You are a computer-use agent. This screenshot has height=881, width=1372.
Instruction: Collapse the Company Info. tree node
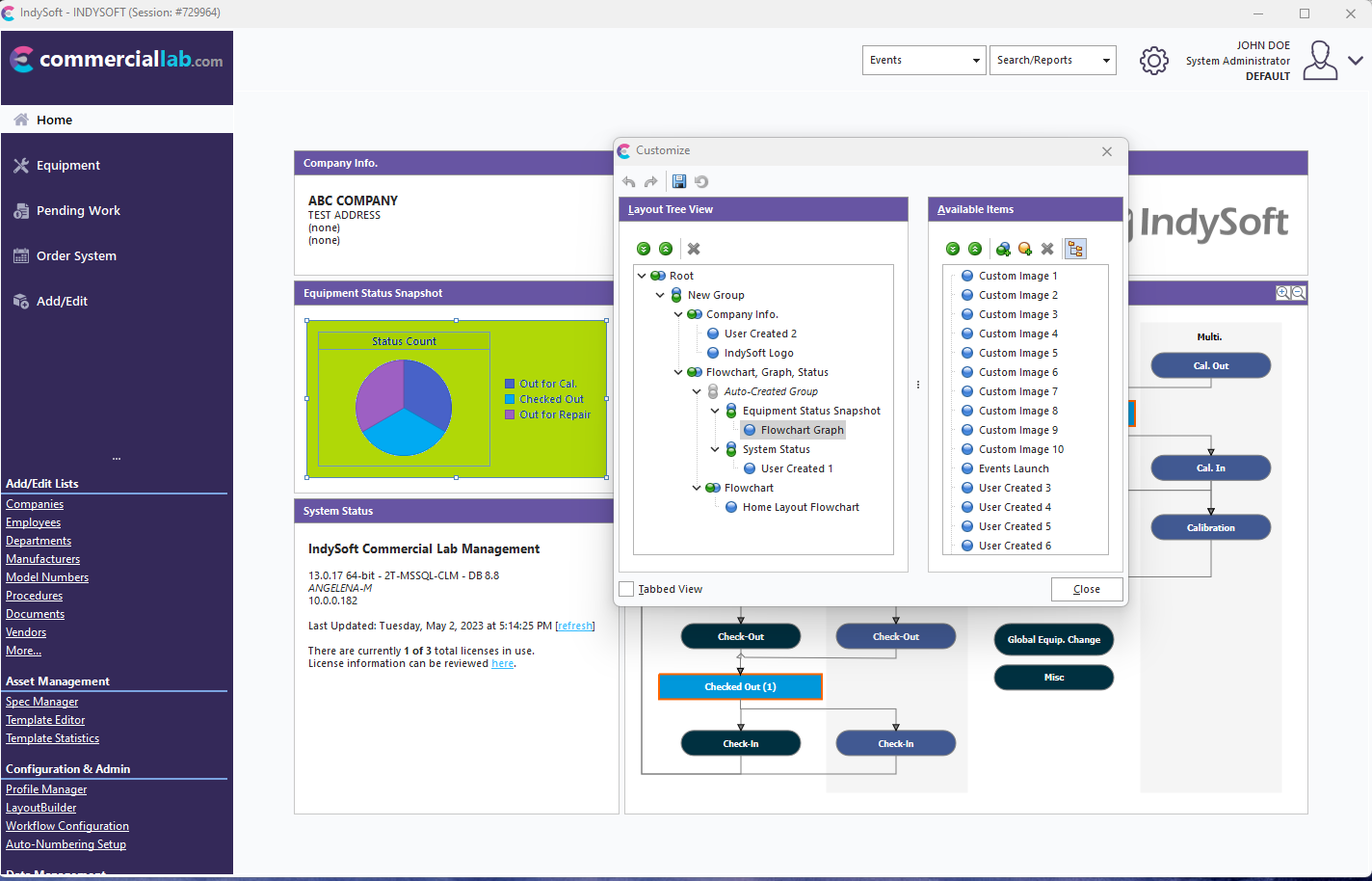(678, 314)
